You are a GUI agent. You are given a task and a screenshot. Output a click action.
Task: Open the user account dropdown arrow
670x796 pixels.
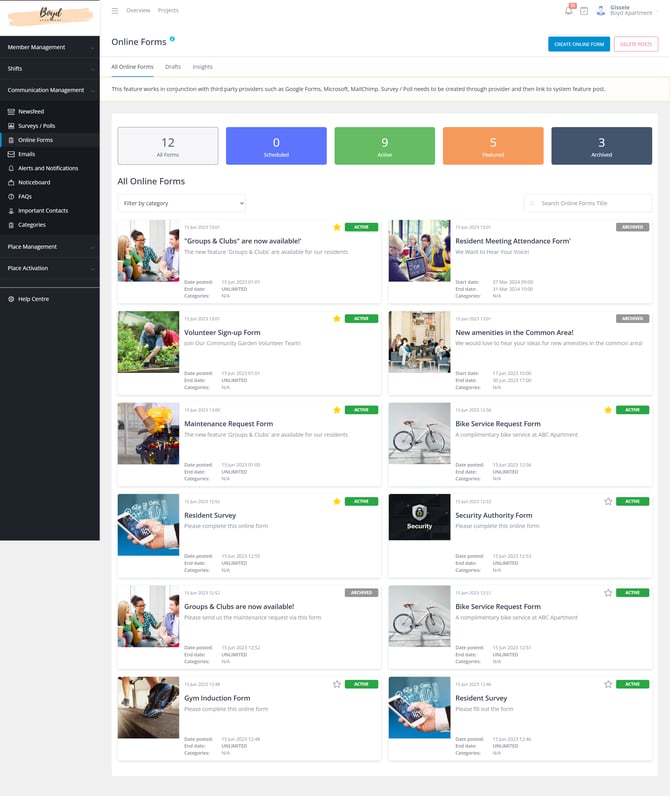point(658,11)
